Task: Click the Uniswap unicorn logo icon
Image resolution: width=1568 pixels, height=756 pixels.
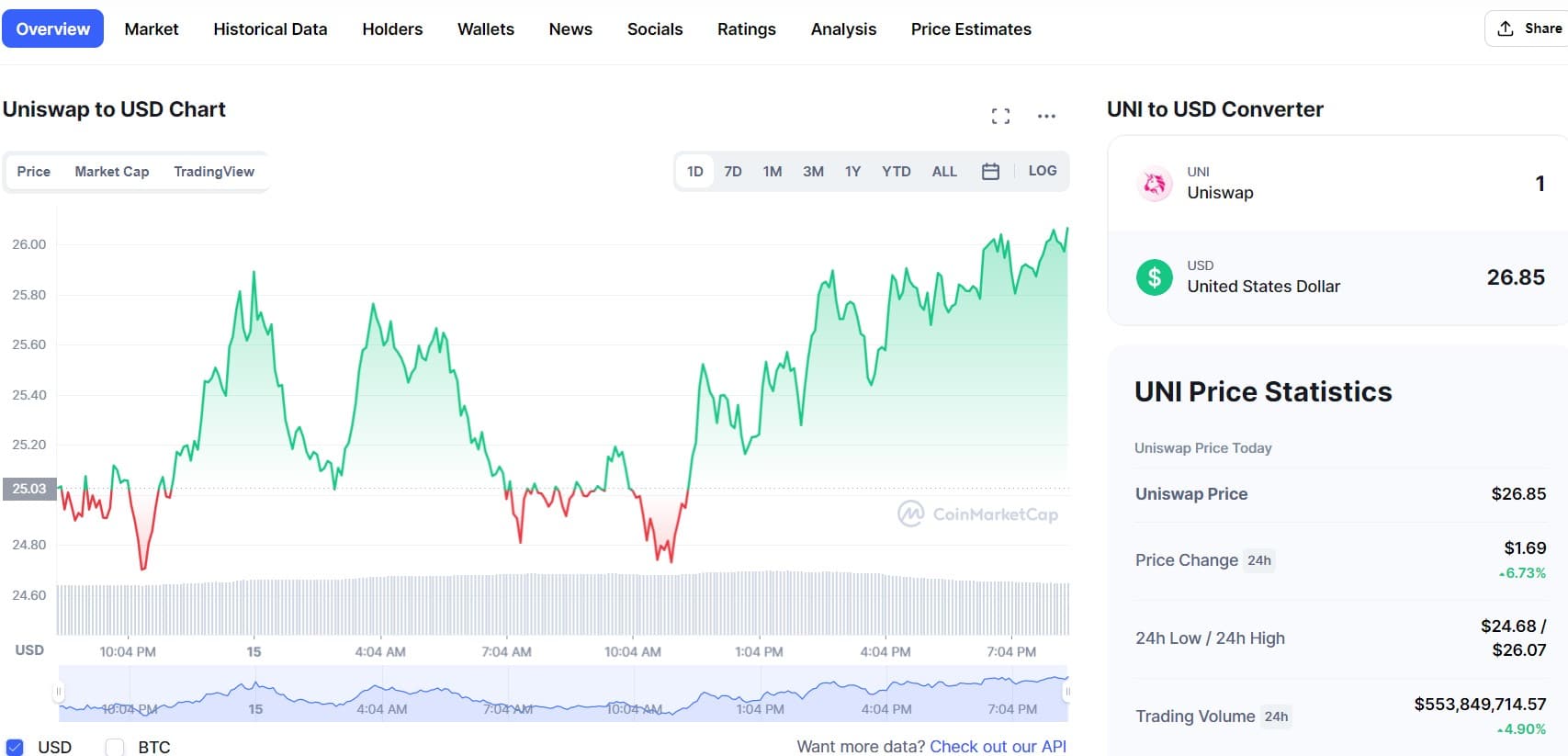Action: point(1155,184)
